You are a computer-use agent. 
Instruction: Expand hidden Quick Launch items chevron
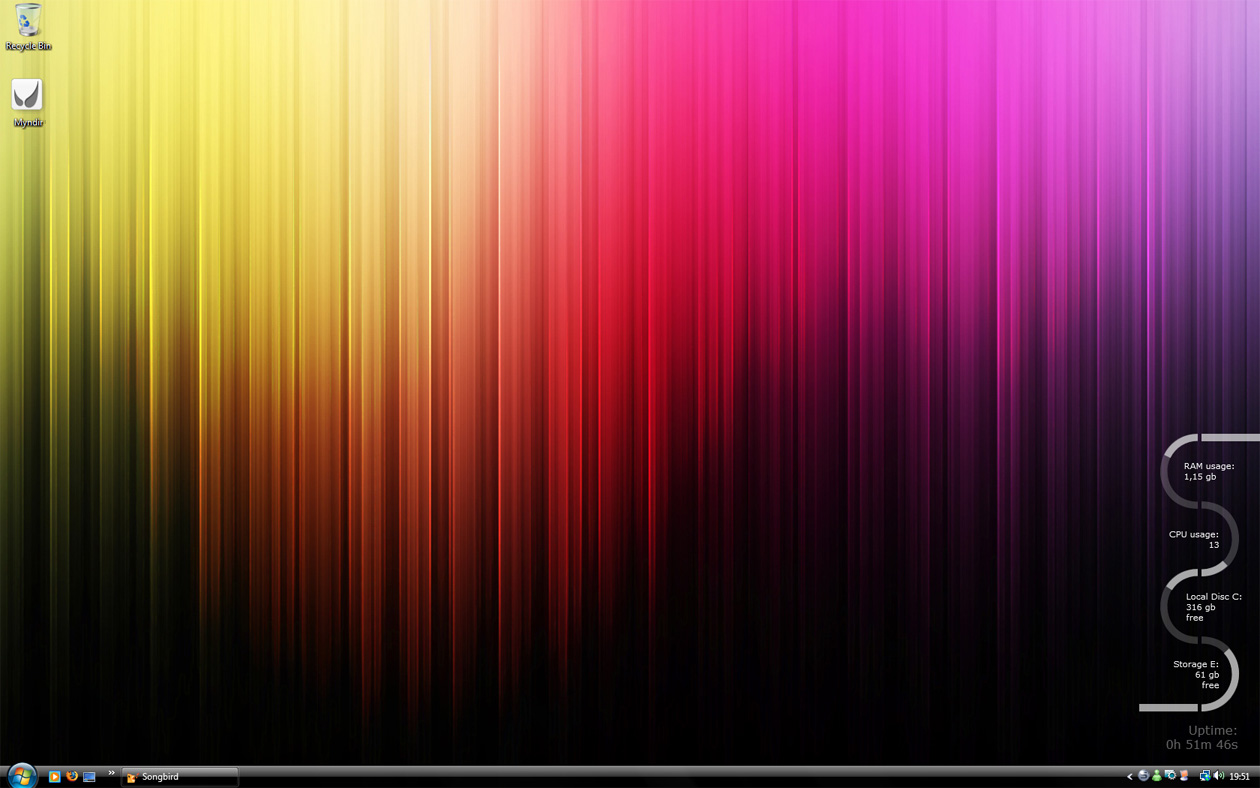[x=111, y=773]
